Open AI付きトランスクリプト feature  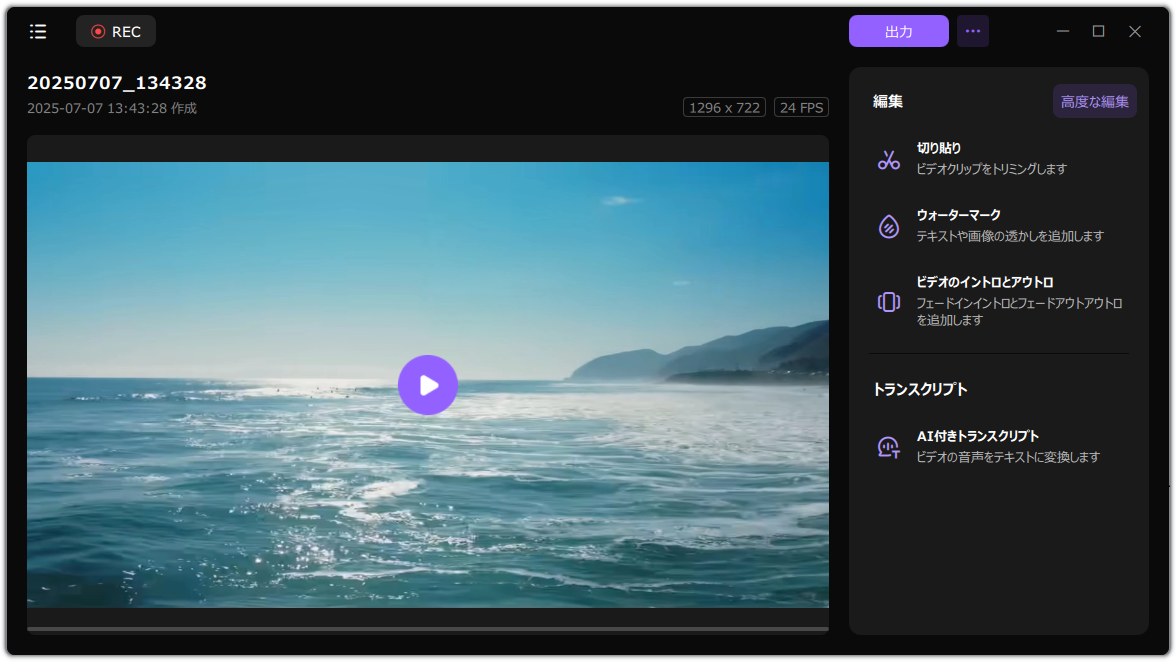pyautogui.click(x=977, y=436)
